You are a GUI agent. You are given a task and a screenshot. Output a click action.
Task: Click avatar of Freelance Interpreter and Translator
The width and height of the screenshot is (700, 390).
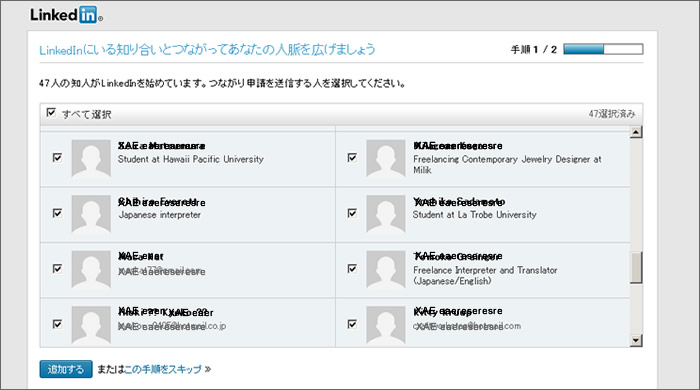(x=386, y=270)
